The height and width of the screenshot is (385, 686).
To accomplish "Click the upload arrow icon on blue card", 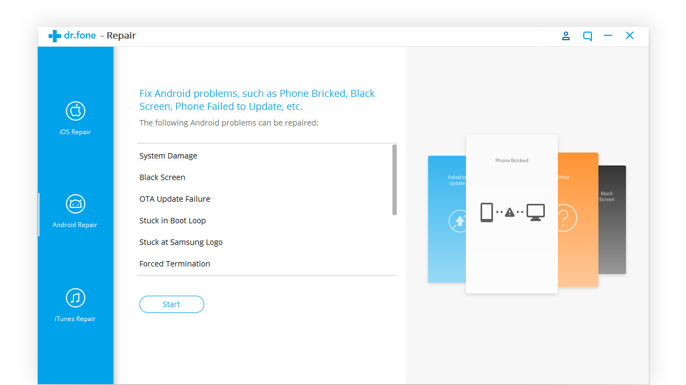I will pos(458,221).
